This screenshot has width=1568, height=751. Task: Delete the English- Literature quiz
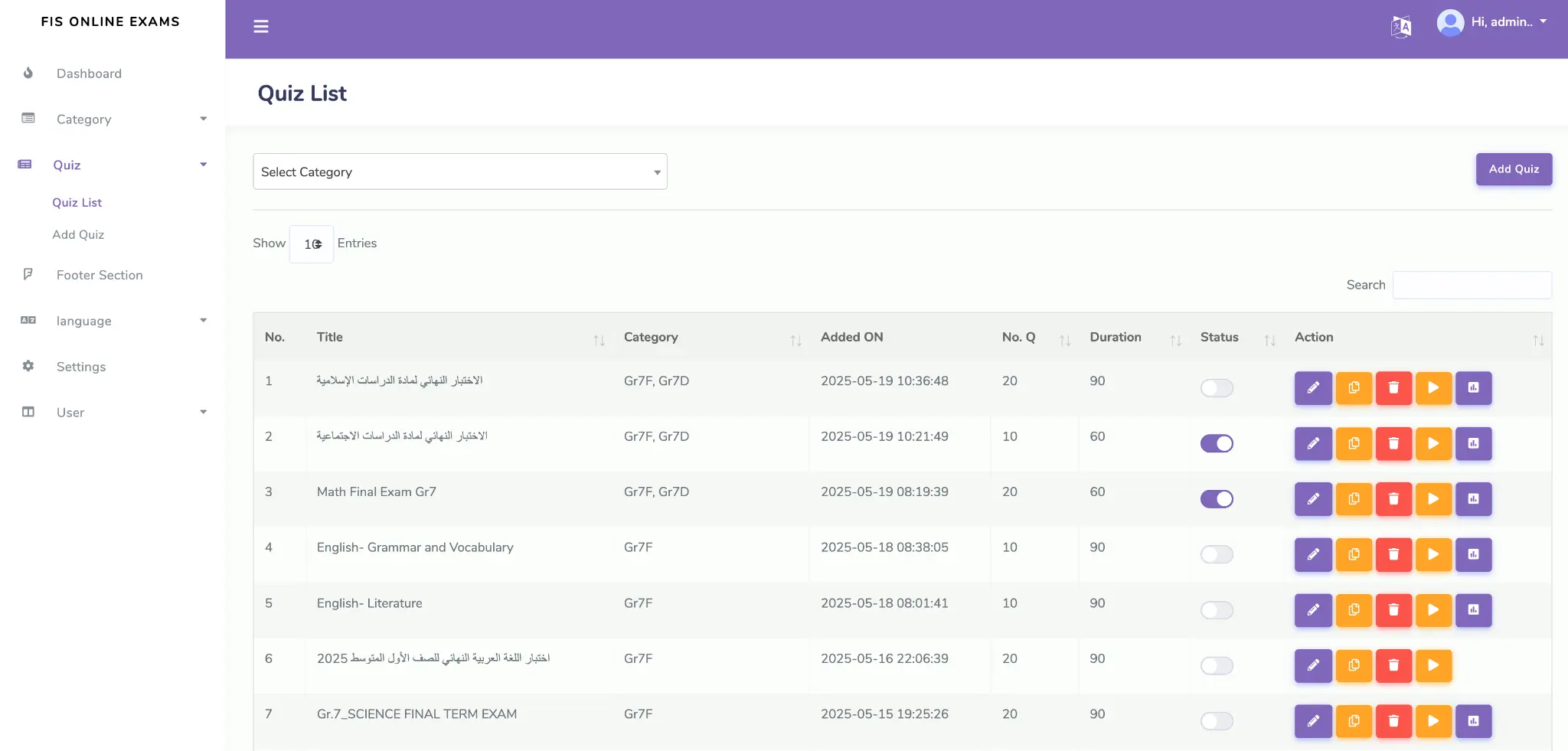click(1393, 610)
